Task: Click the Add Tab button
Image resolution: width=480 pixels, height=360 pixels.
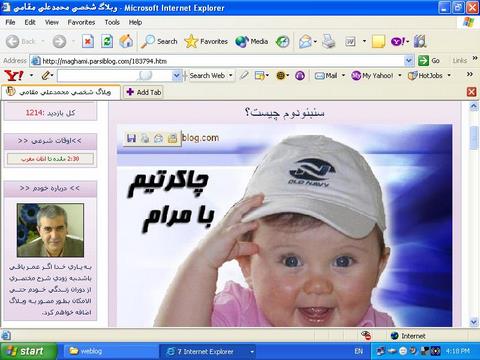Action: [144, 92]
